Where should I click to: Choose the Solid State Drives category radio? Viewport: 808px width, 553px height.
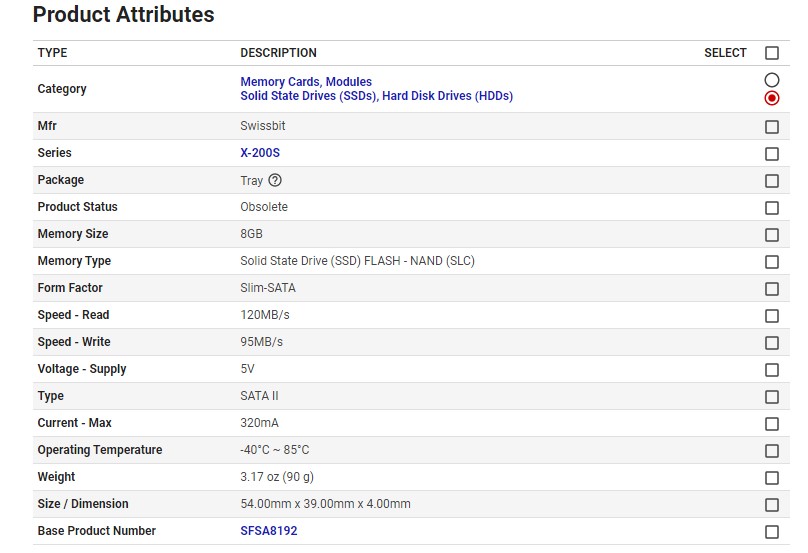[x=771, y=98]
